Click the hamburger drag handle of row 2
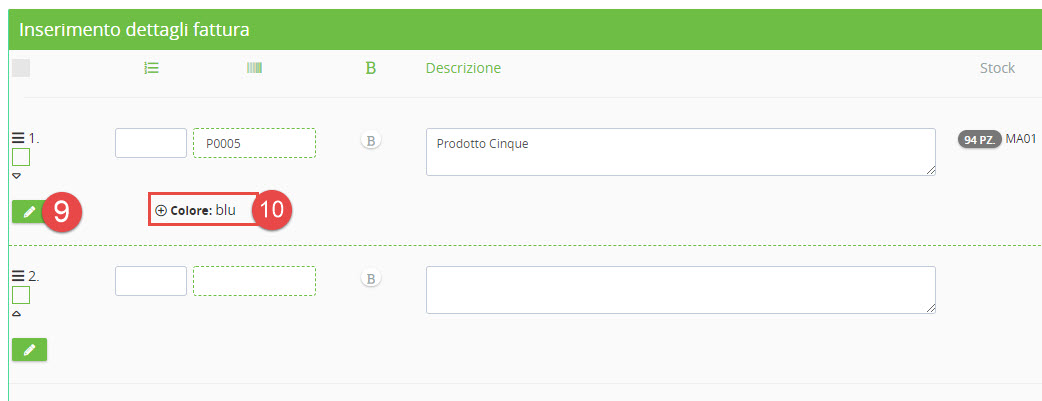 [x=17, y=275]
